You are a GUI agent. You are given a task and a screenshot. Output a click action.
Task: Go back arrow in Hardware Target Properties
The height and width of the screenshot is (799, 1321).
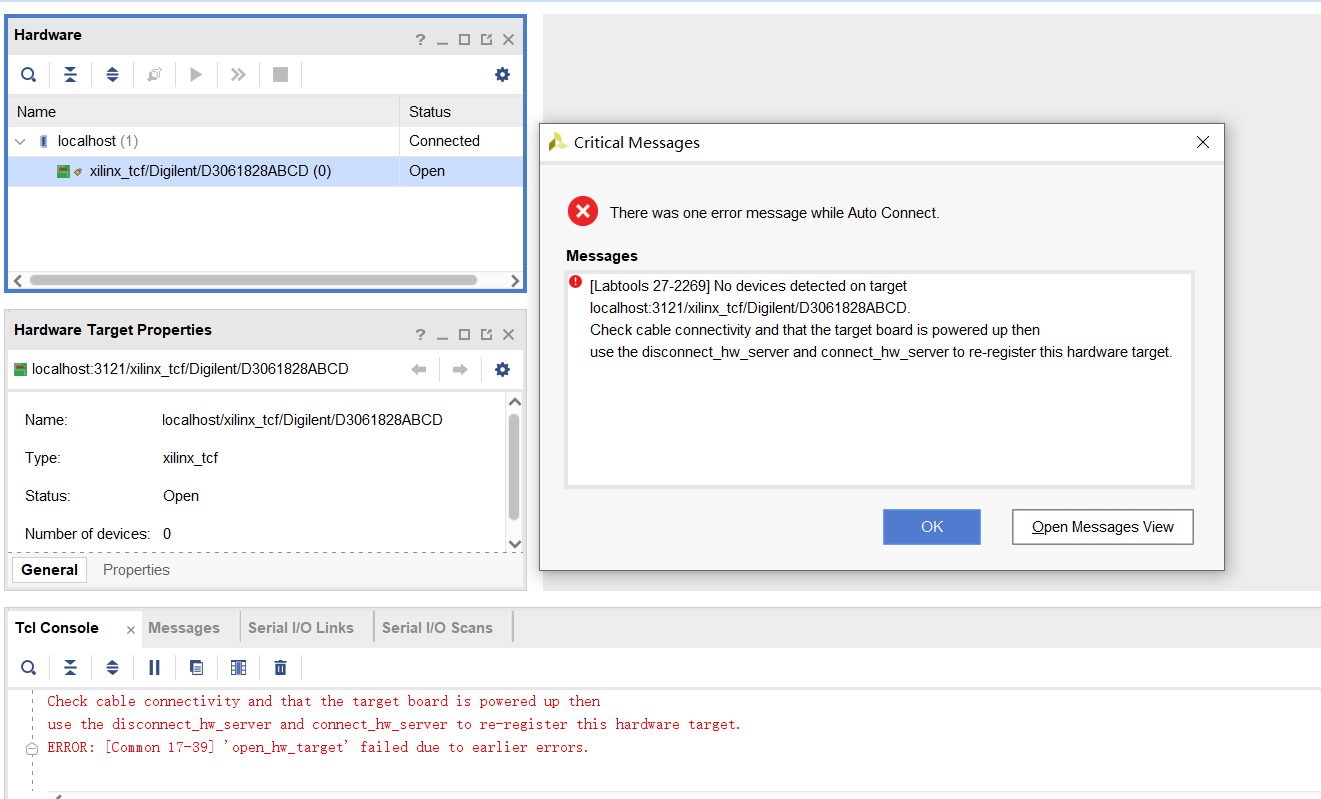point(418,370)
